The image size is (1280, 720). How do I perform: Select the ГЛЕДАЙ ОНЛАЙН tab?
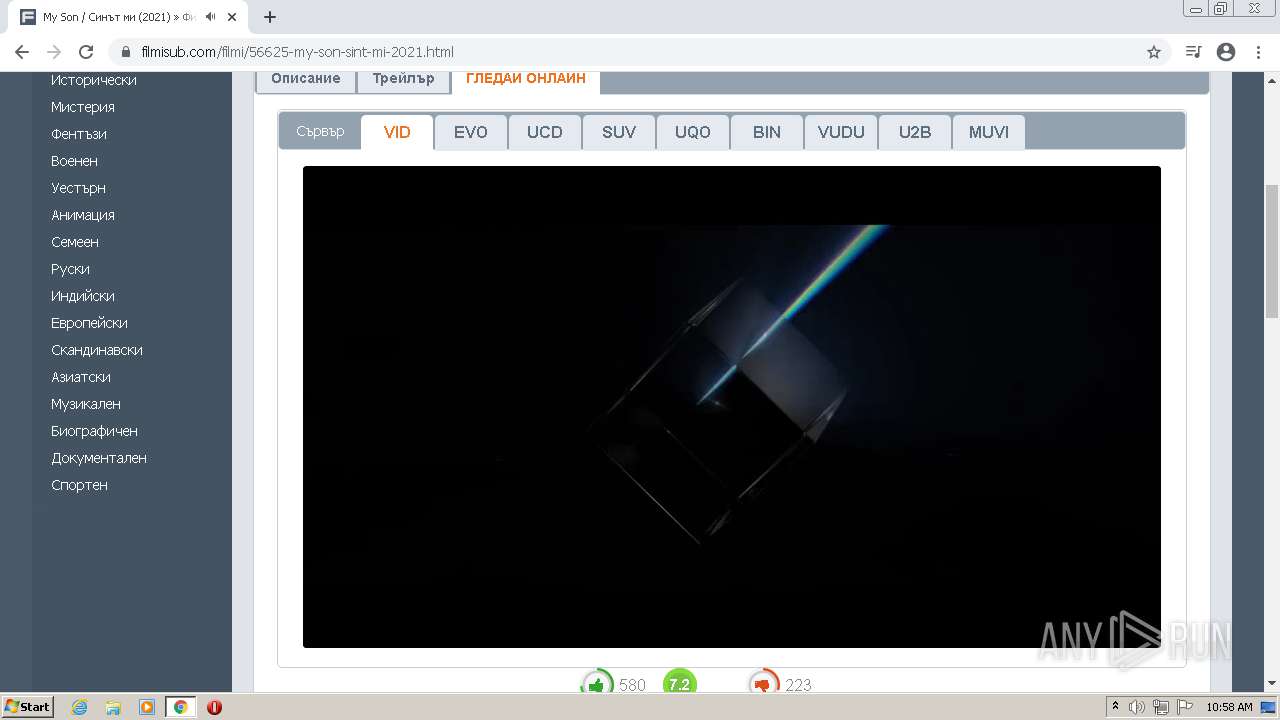tap(526, 79)
